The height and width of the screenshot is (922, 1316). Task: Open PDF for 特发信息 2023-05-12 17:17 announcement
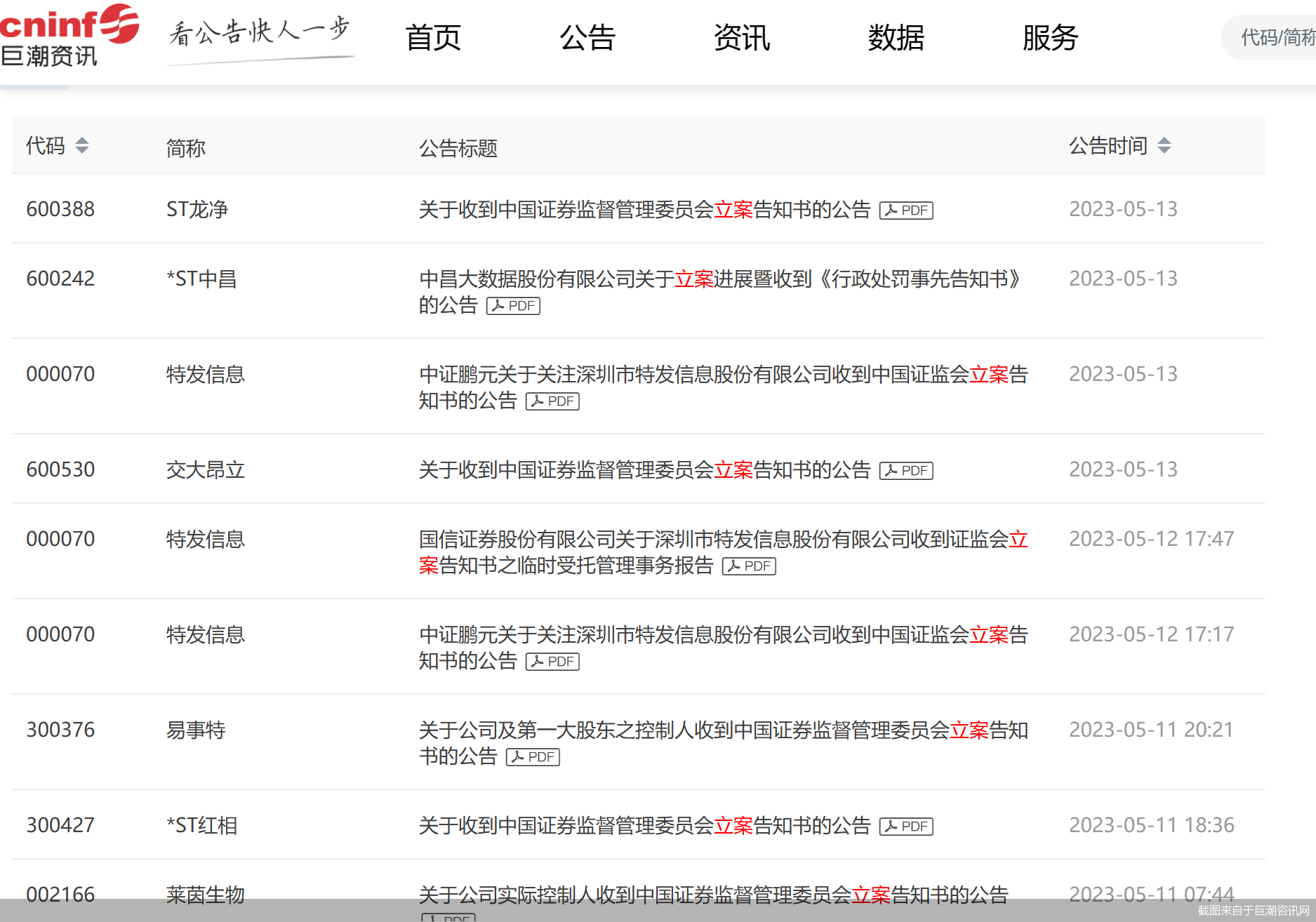(x=552, y=662)
